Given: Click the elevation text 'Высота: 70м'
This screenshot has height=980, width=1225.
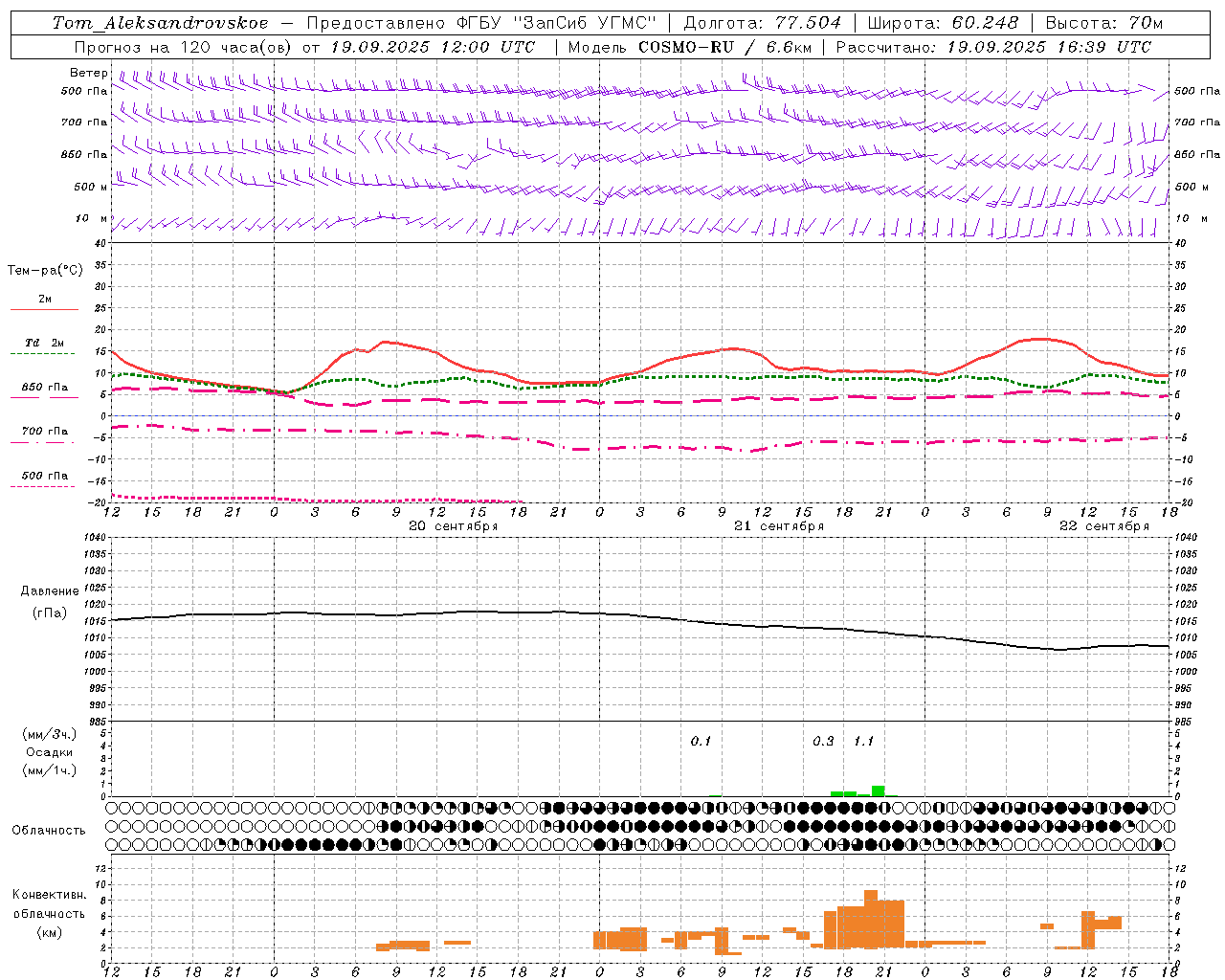Looking at the screenshot, I should 1104,23.
